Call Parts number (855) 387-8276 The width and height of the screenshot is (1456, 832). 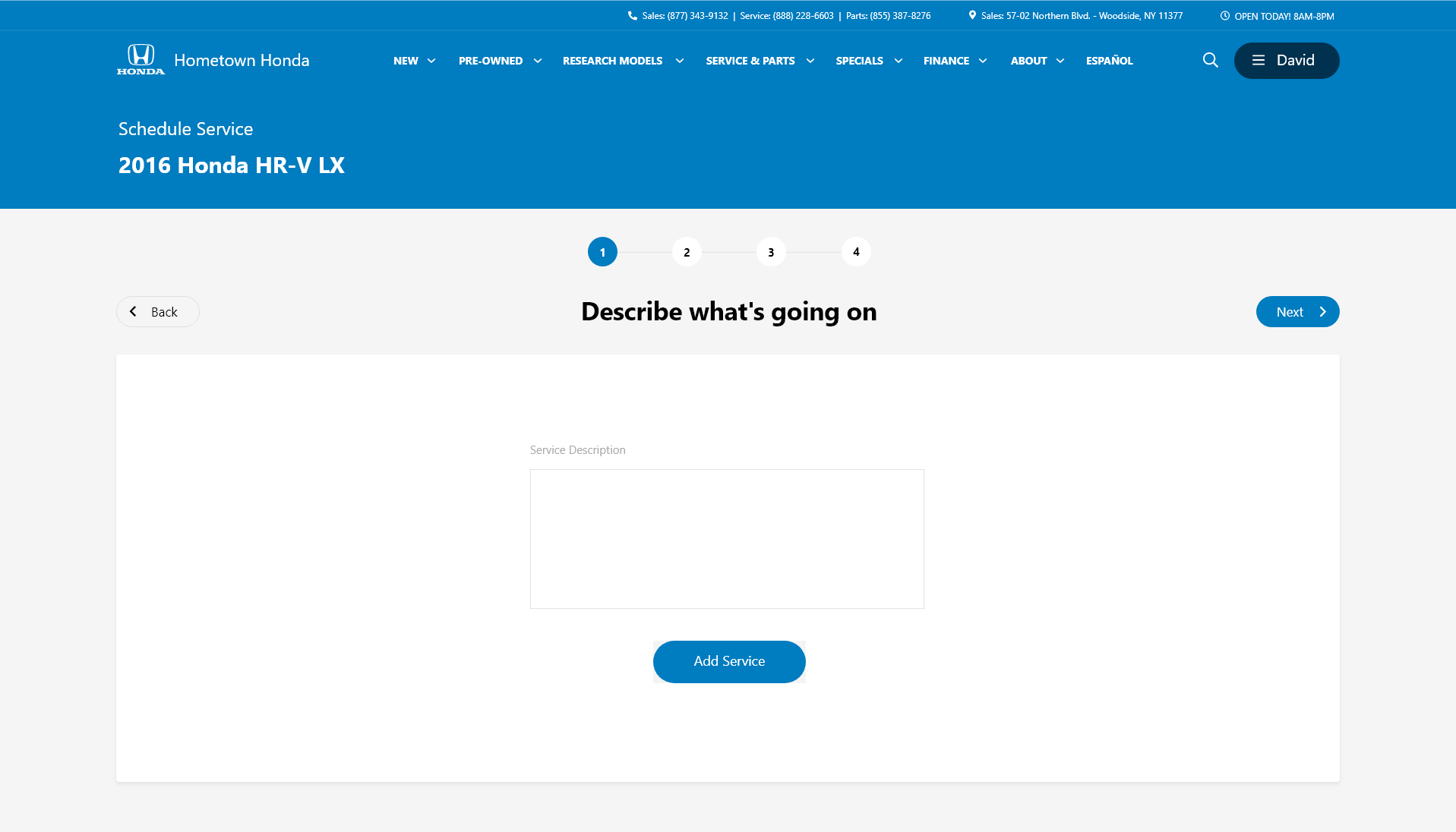pyautogui.click(x=888, y=16)
